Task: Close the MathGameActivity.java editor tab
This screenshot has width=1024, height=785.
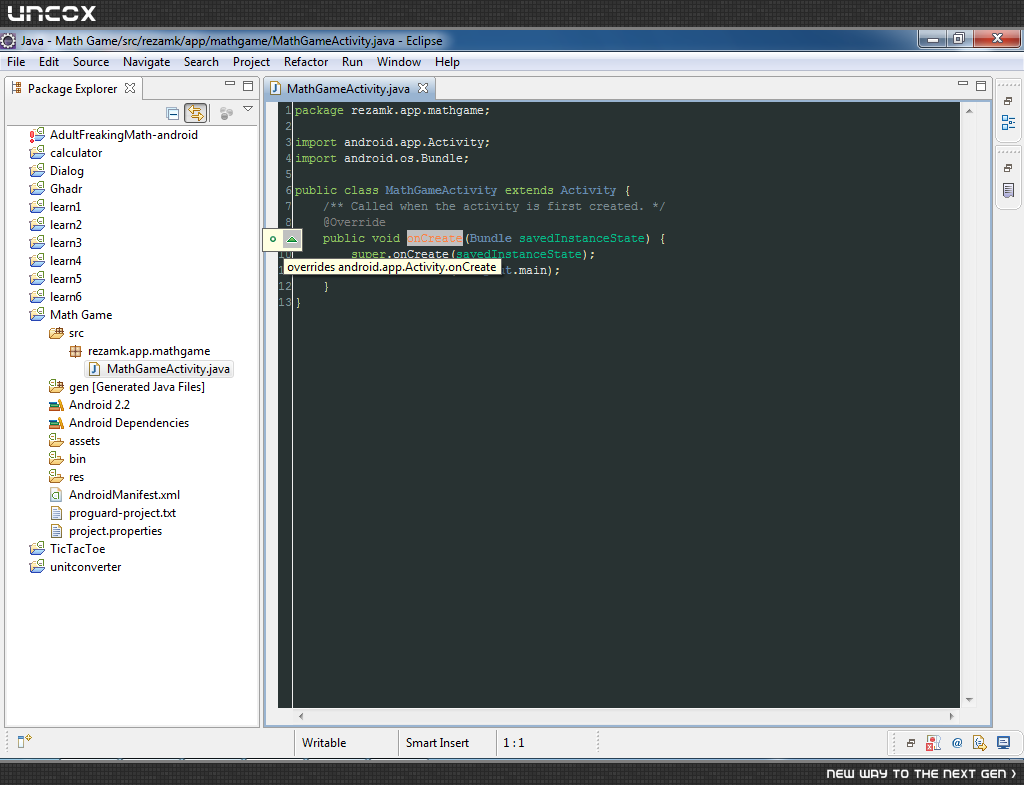Action: [x=423, y=88]
